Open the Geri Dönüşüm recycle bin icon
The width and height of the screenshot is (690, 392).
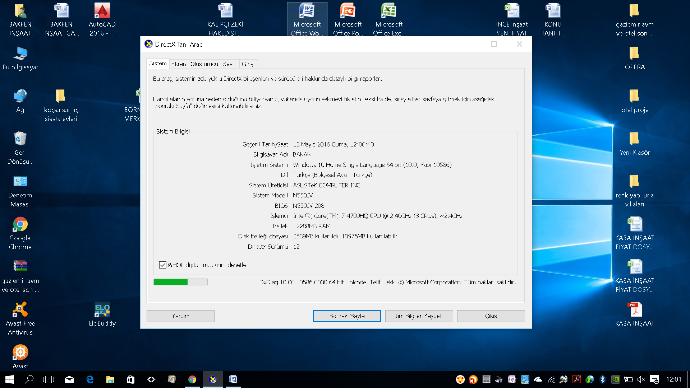[20, 148]
